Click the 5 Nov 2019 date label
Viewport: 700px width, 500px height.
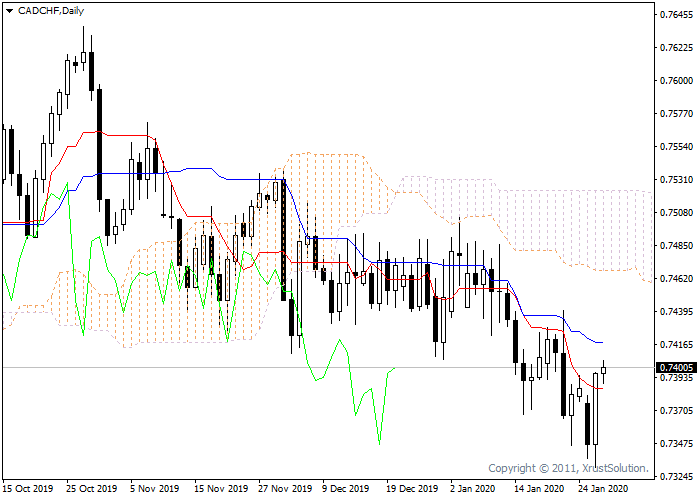[x=154, y=488]
